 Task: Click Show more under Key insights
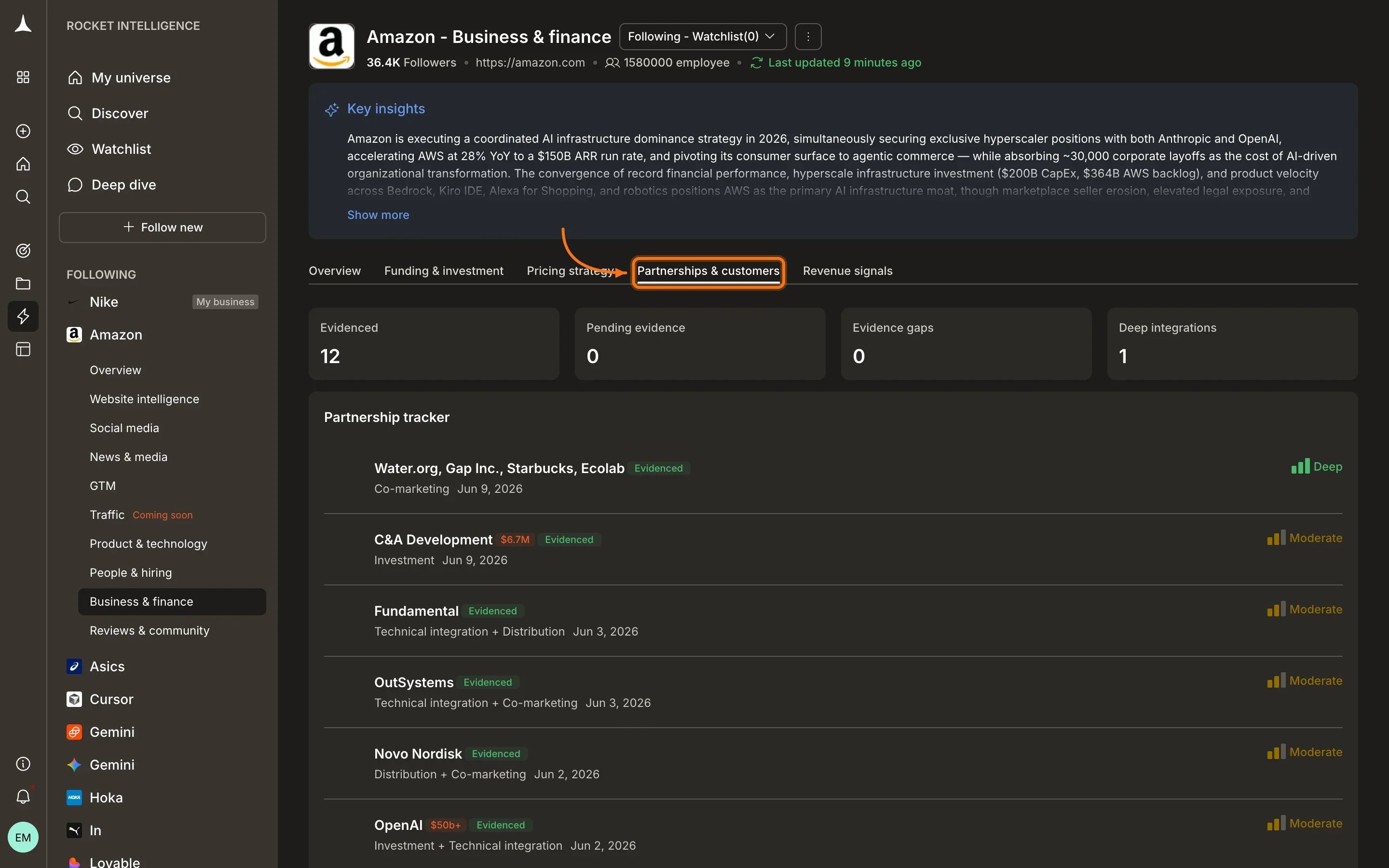(x=378, y=215)
